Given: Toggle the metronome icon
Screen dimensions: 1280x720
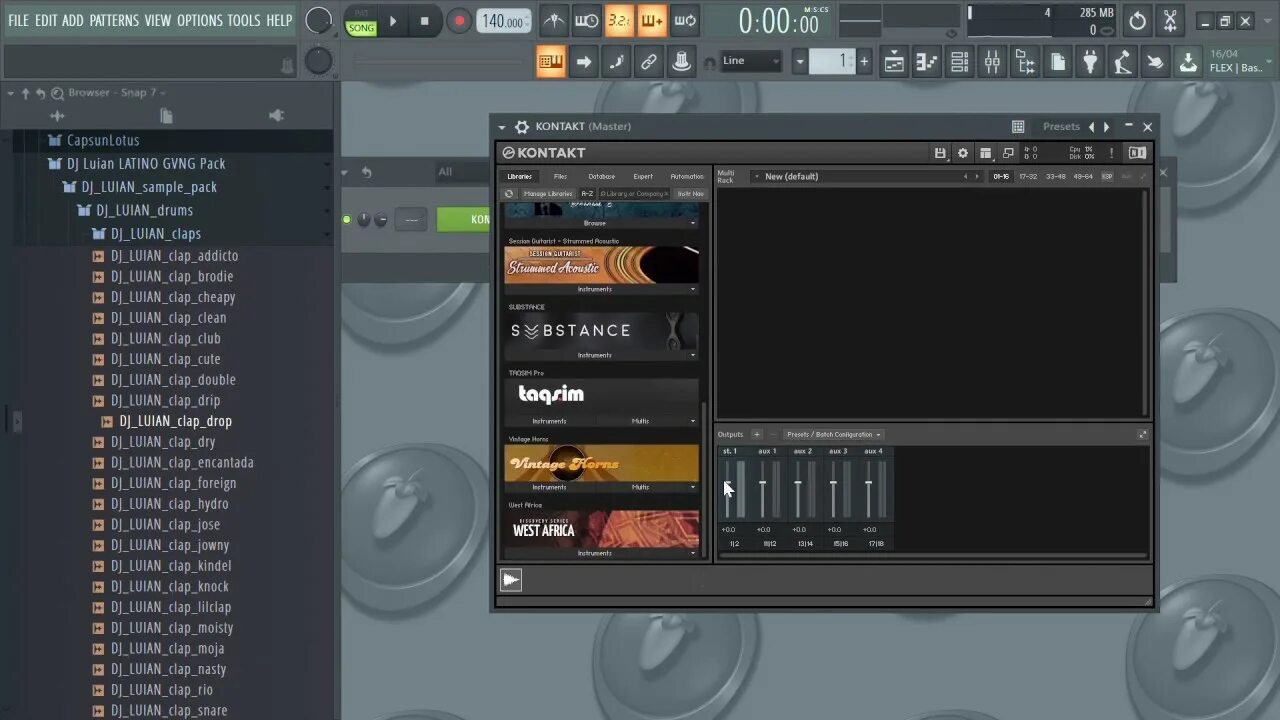Looking at the screenshot, I should [x=553, y=20].
